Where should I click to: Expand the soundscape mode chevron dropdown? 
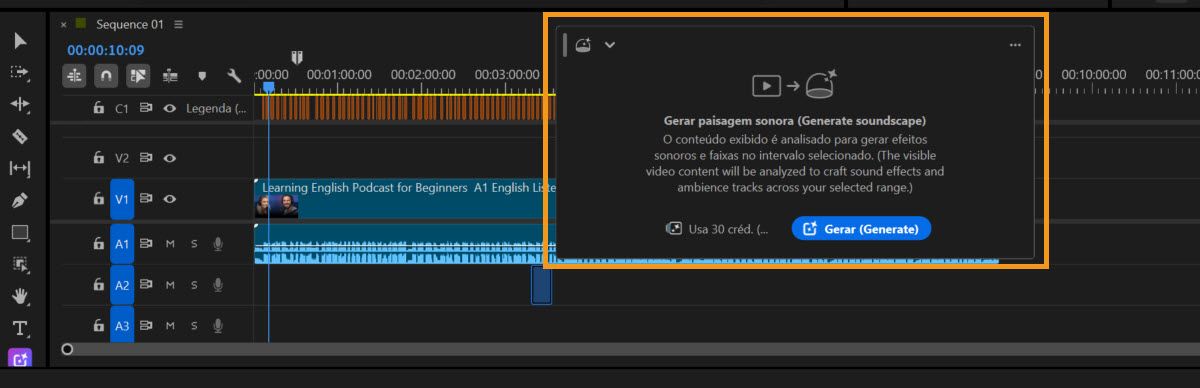click(610, 44)
